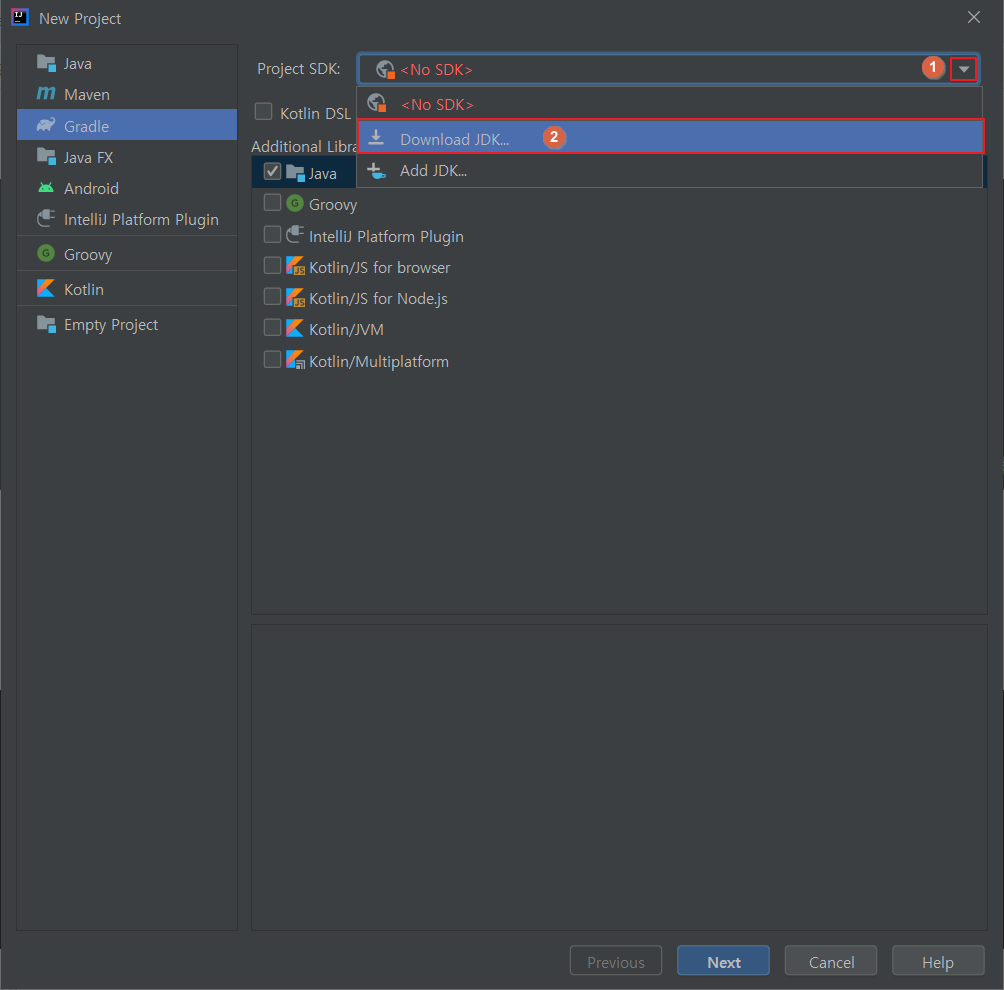Select Maven project type

coord(127,95)
